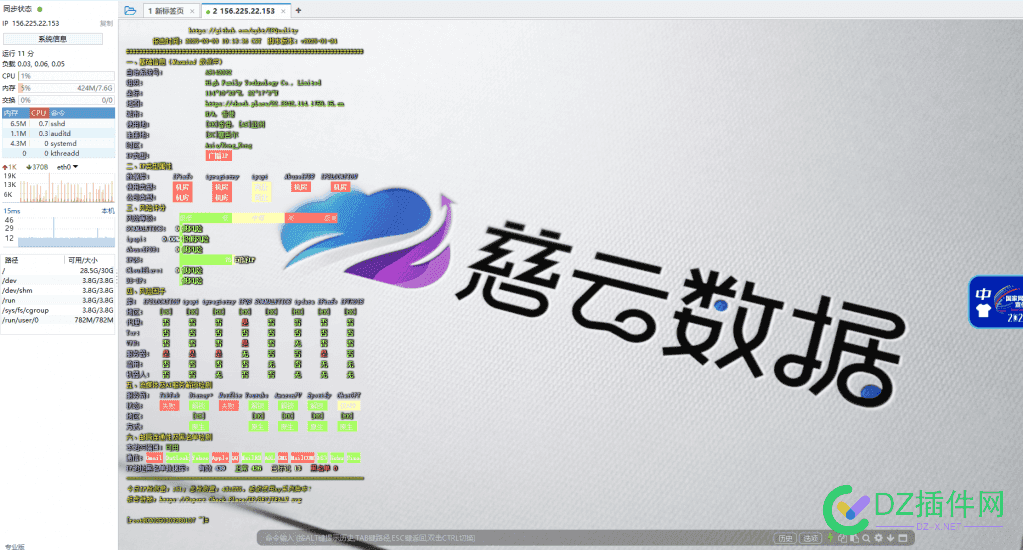Click the 复制 IP copy link
Image resolution: width=1023 pixels, height=550 pixels.
coord(106,23)
